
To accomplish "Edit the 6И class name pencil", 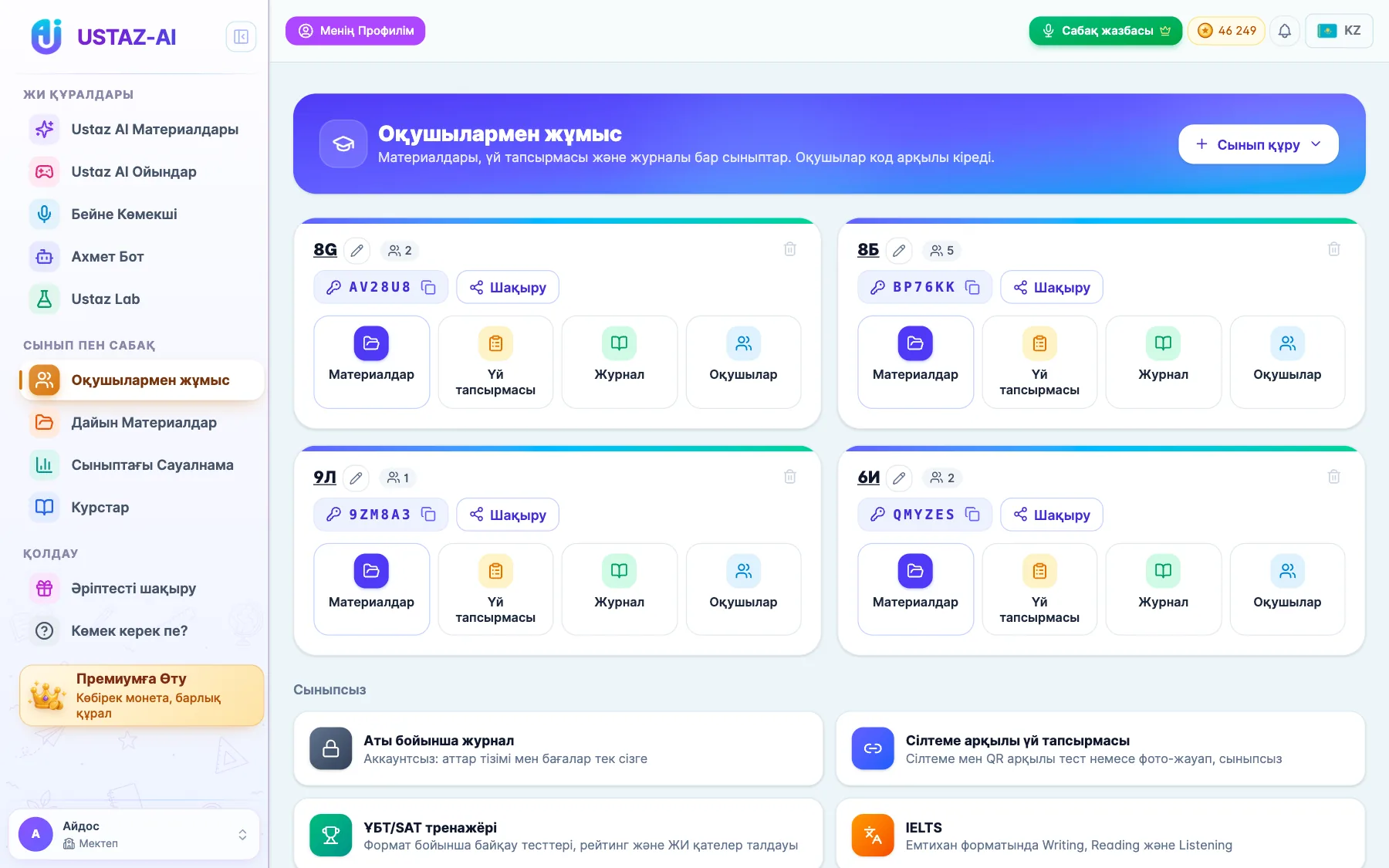I will (899, 478).
